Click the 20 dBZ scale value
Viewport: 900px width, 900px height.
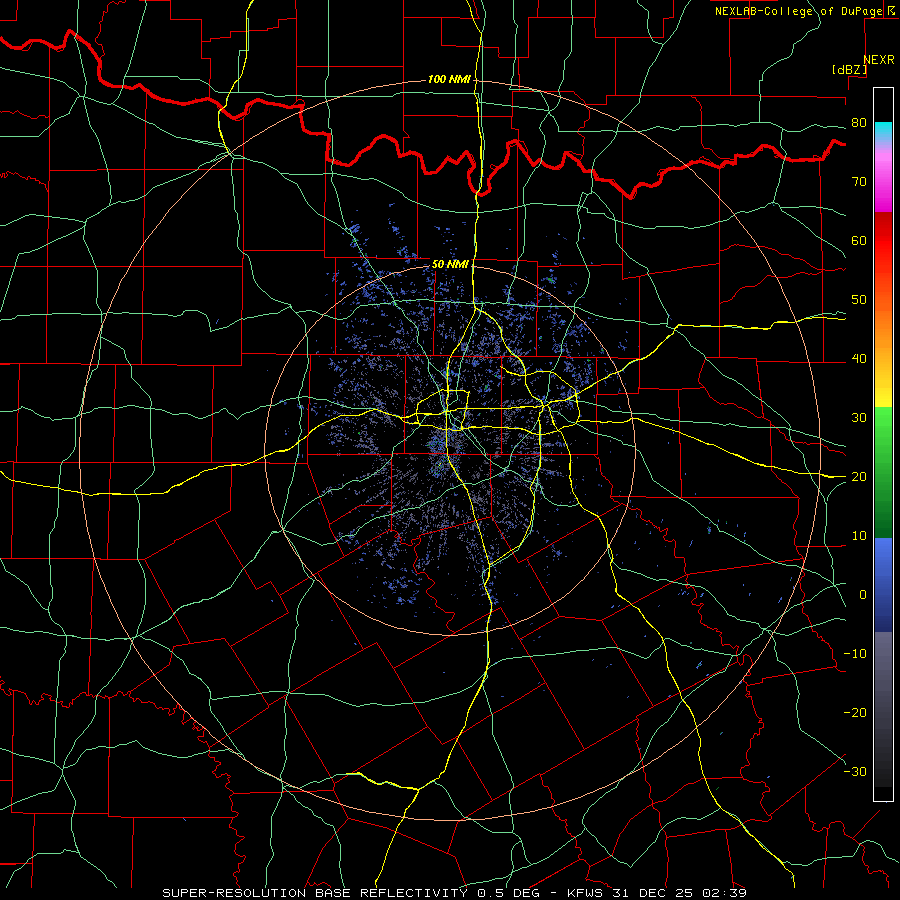click(x=859, y=476)
